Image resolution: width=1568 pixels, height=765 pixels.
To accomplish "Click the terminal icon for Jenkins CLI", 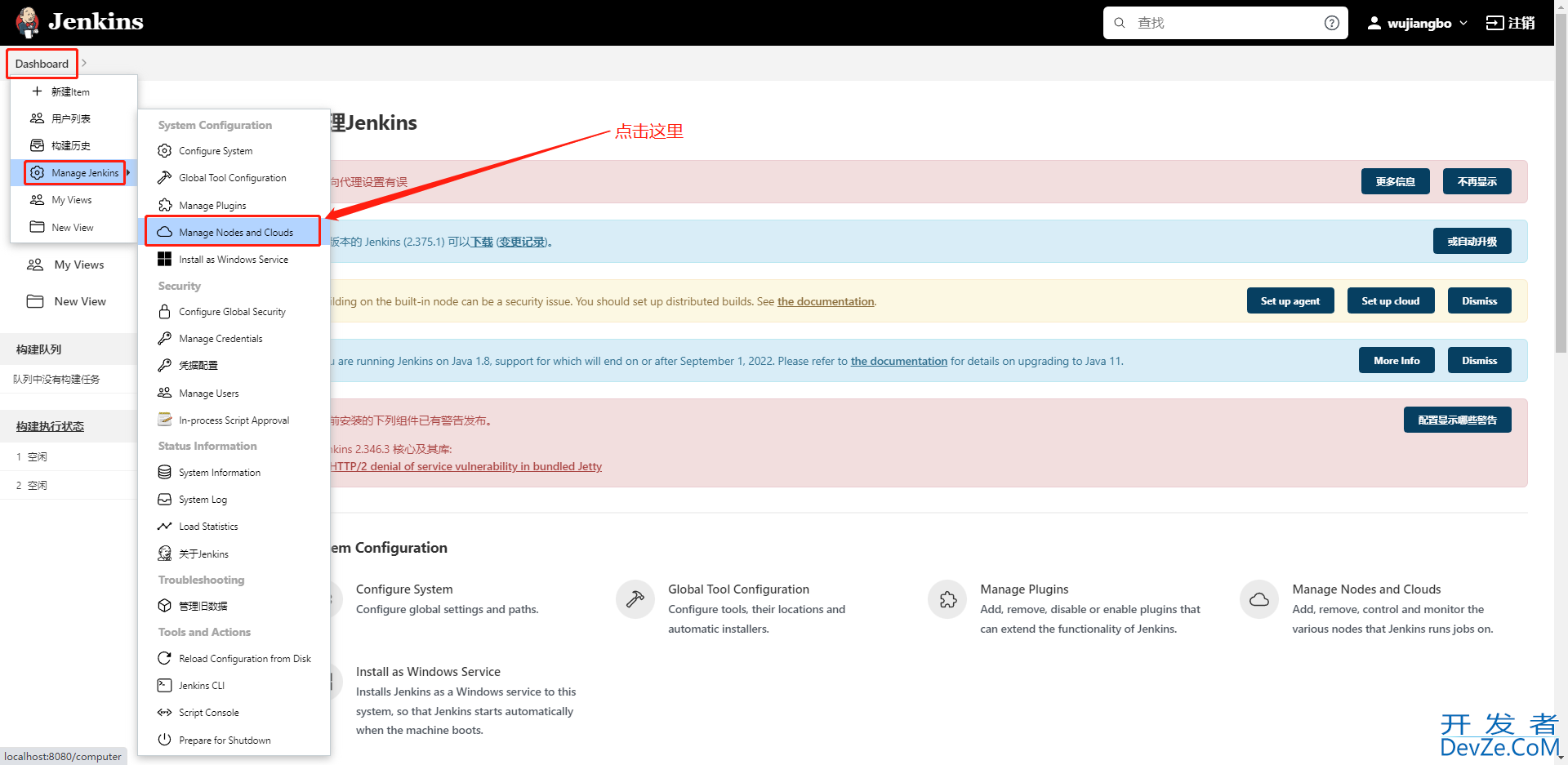I will 164,685.
